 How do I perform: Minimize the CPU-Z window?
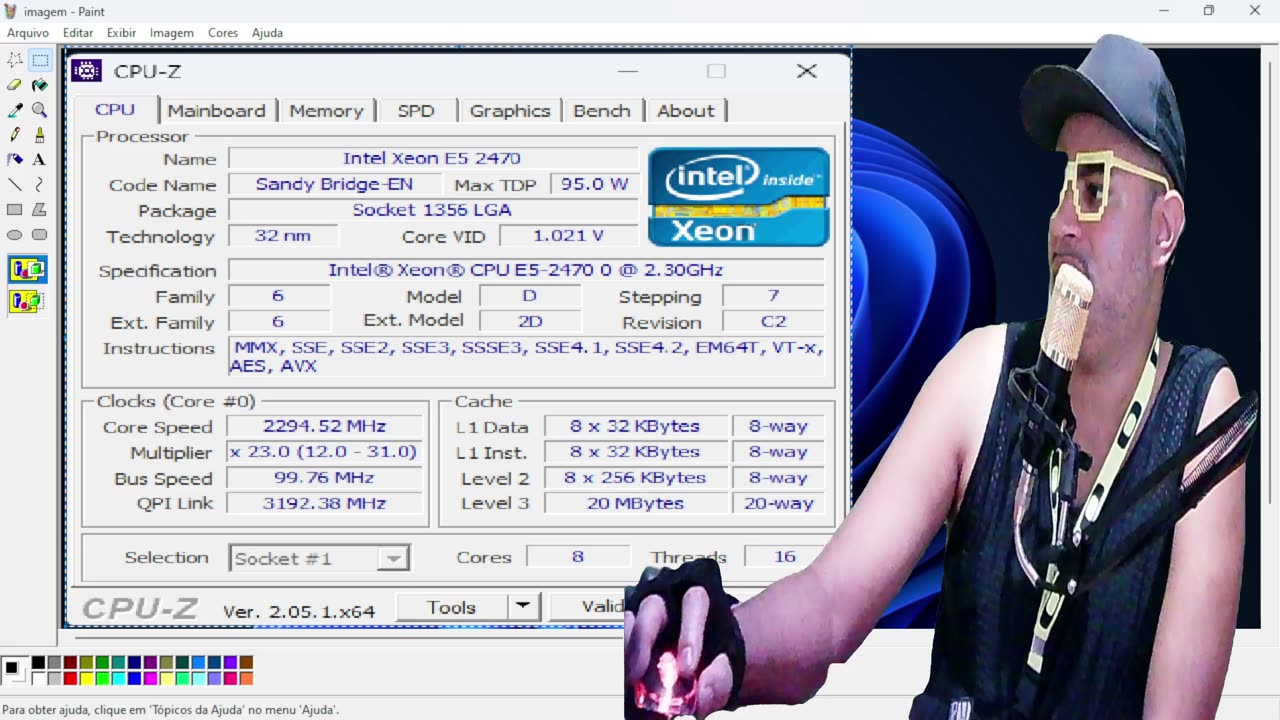tap(627, 71)
